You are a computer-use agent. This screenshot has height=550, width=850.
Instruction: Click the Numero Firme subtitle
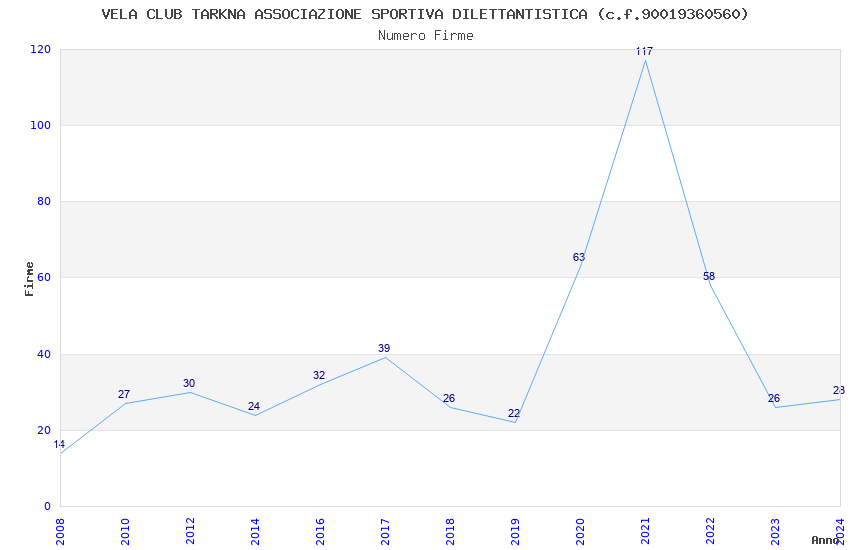coord(426,36)
